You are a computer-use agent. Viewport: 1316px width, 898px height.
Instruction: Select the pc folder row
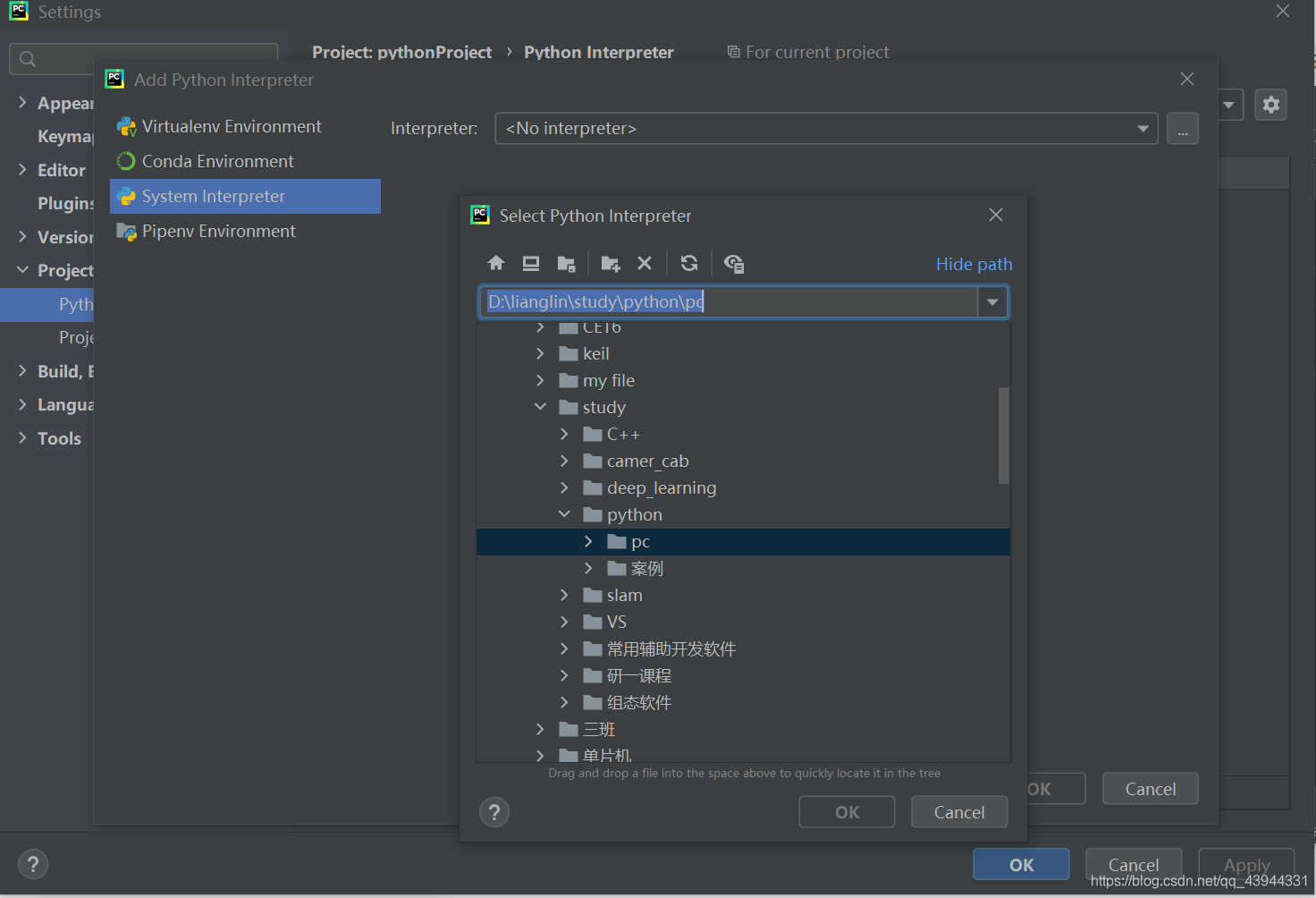743,541
